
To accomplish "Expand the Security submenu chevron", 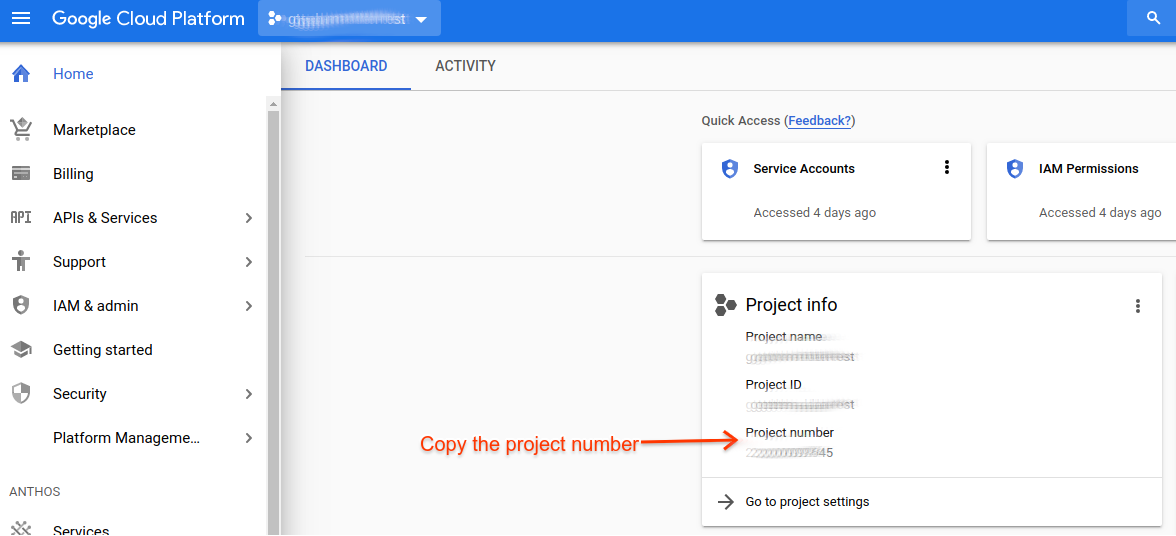I will (249, 394).
